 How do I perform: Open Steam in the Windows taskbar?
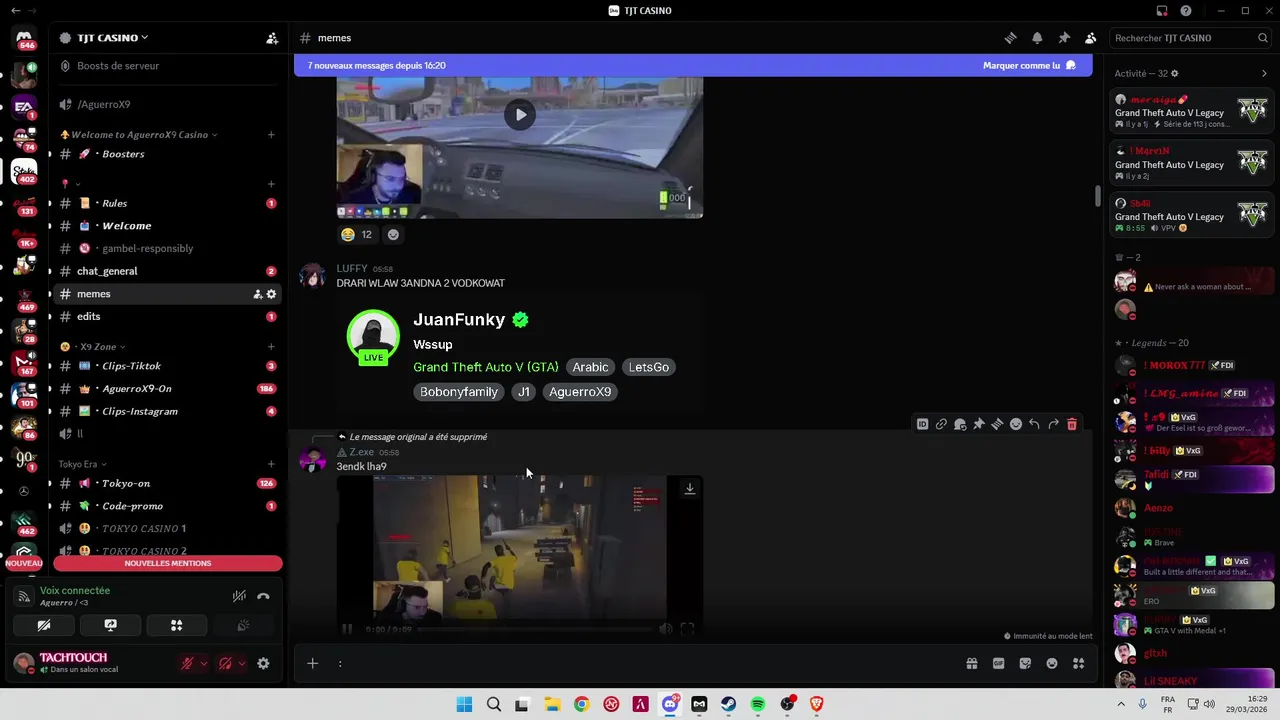click(729, 704)
